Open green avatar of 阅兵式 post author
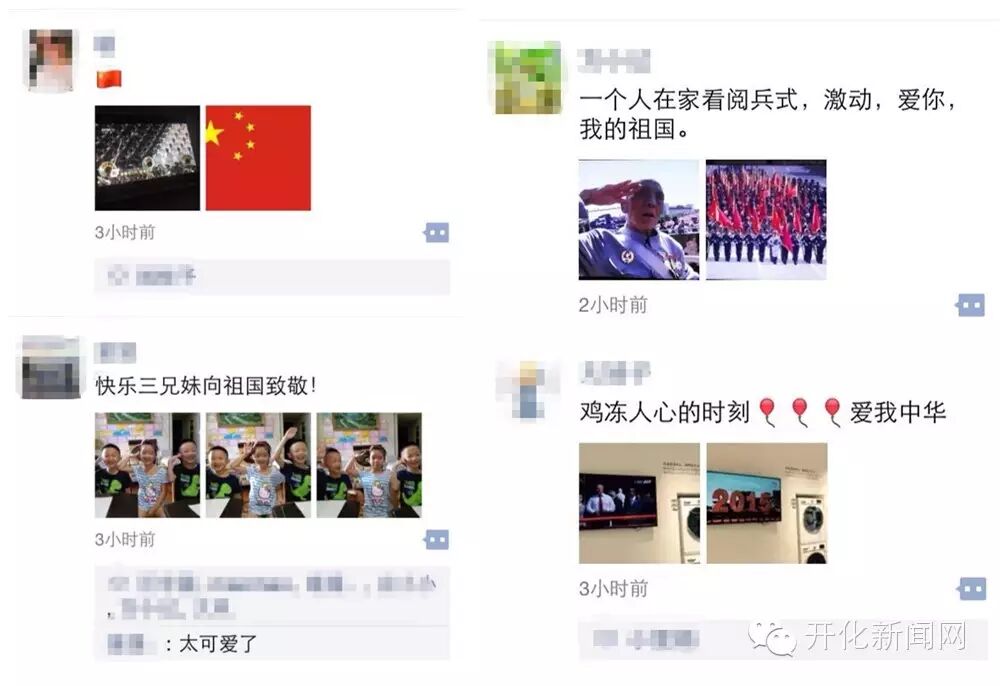1000x686 pixels. 528,77
